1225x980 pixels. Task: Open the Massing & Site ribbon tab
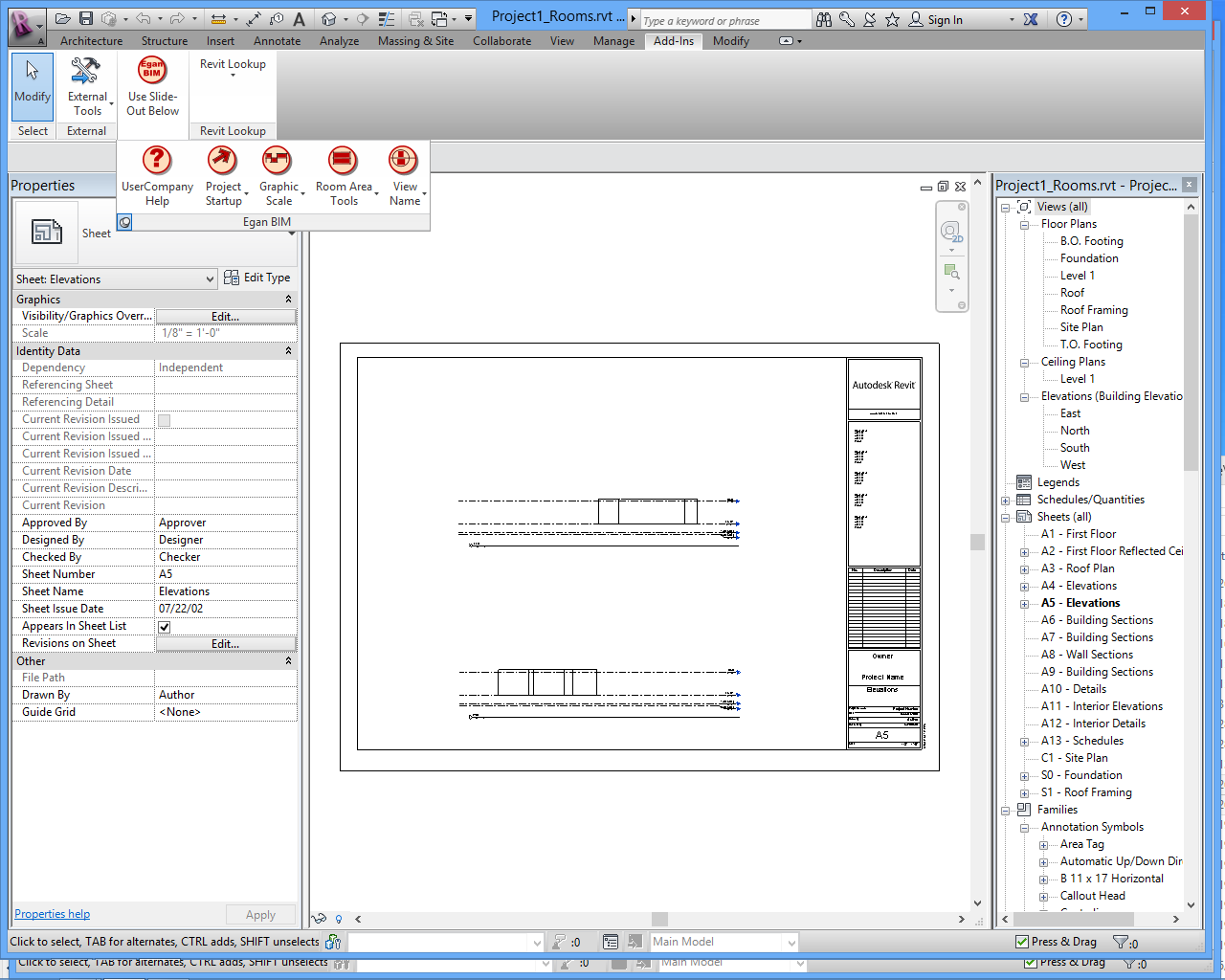tap(416, 41)
